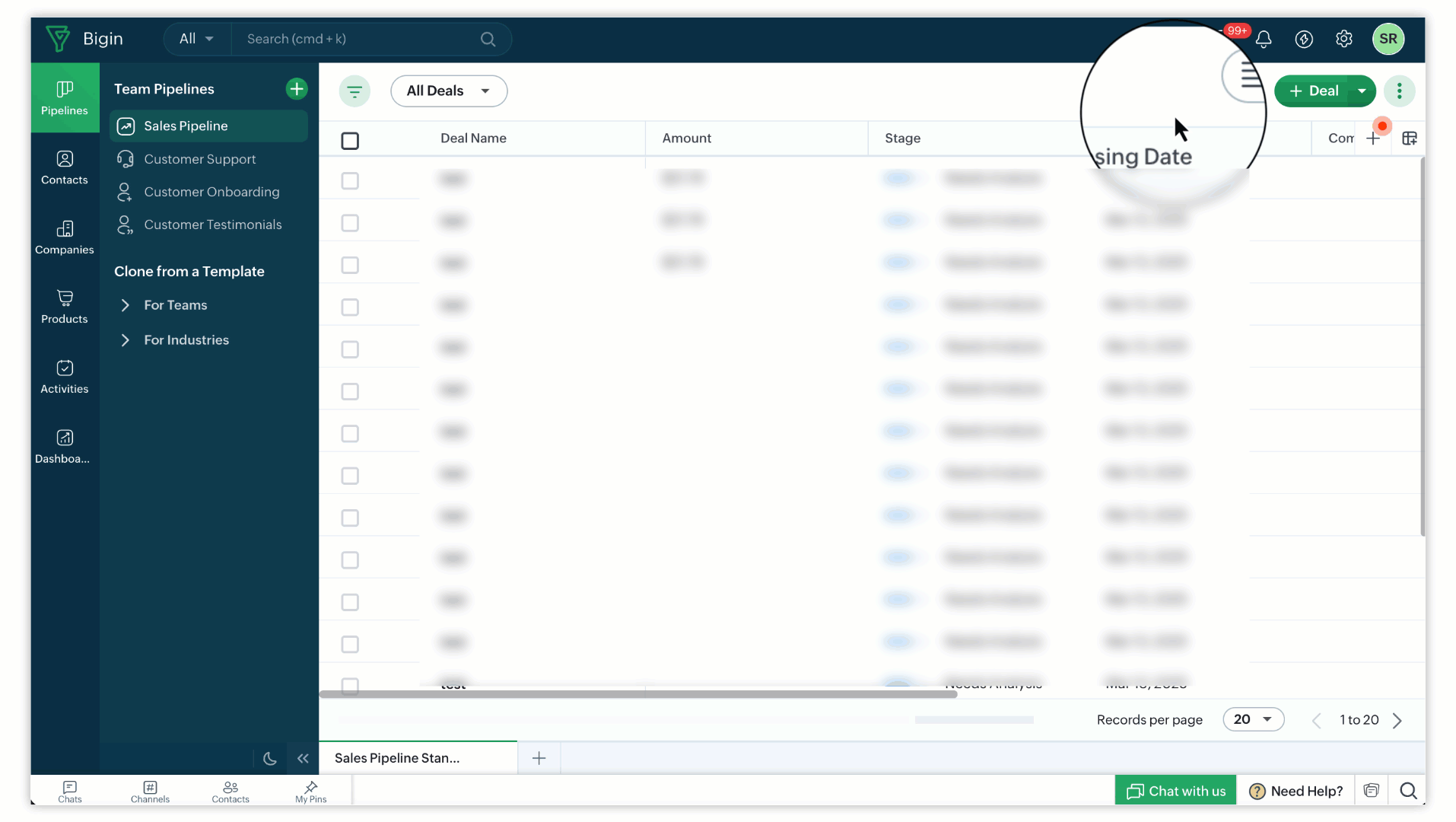The width and height of the screenshot is (1456, 822).
Task: Check the first deal row checkbox
Action: (x=350, y=181)
